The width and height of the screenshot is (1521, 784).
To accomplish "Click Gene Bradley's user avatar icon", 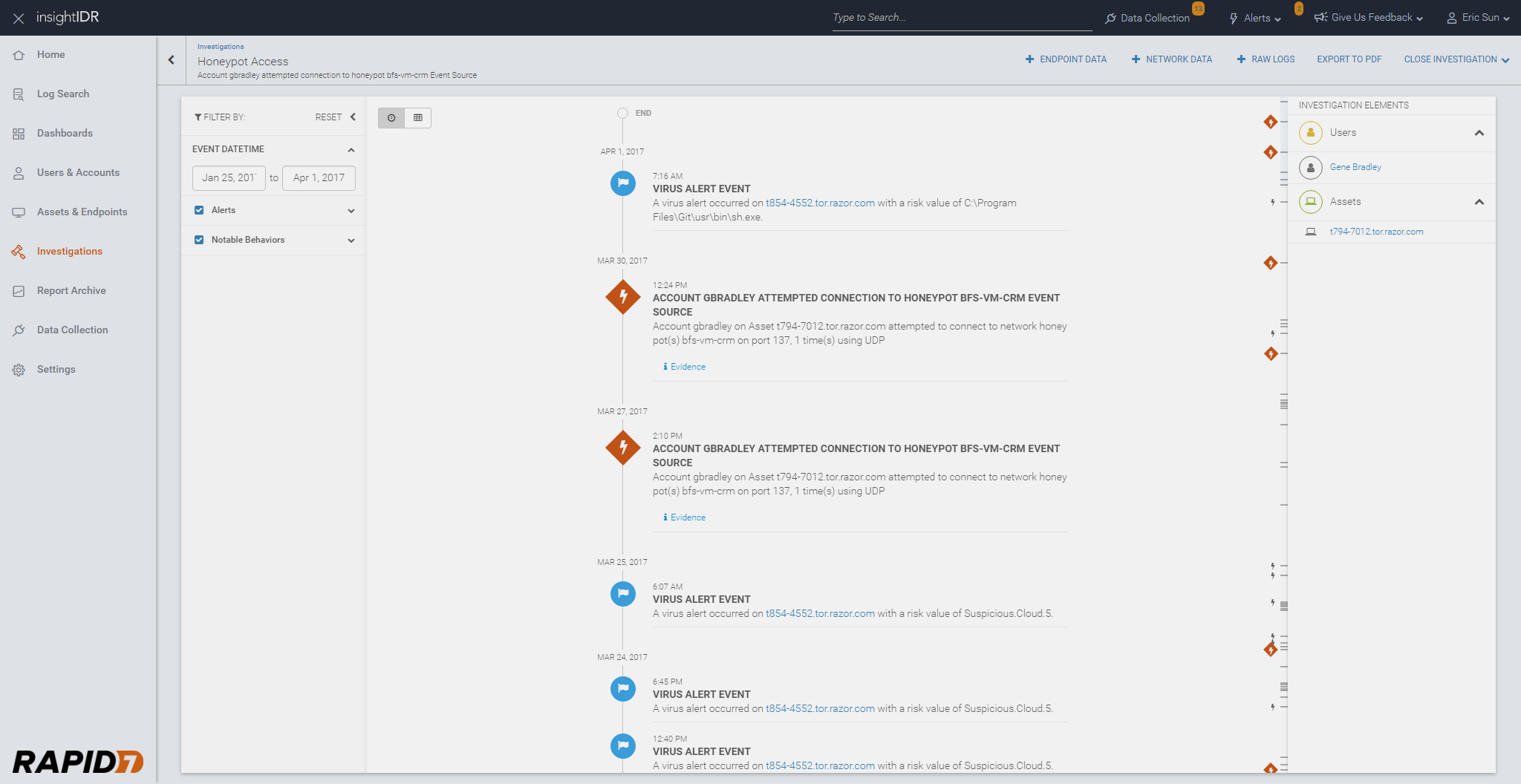I will point(1311,168).
